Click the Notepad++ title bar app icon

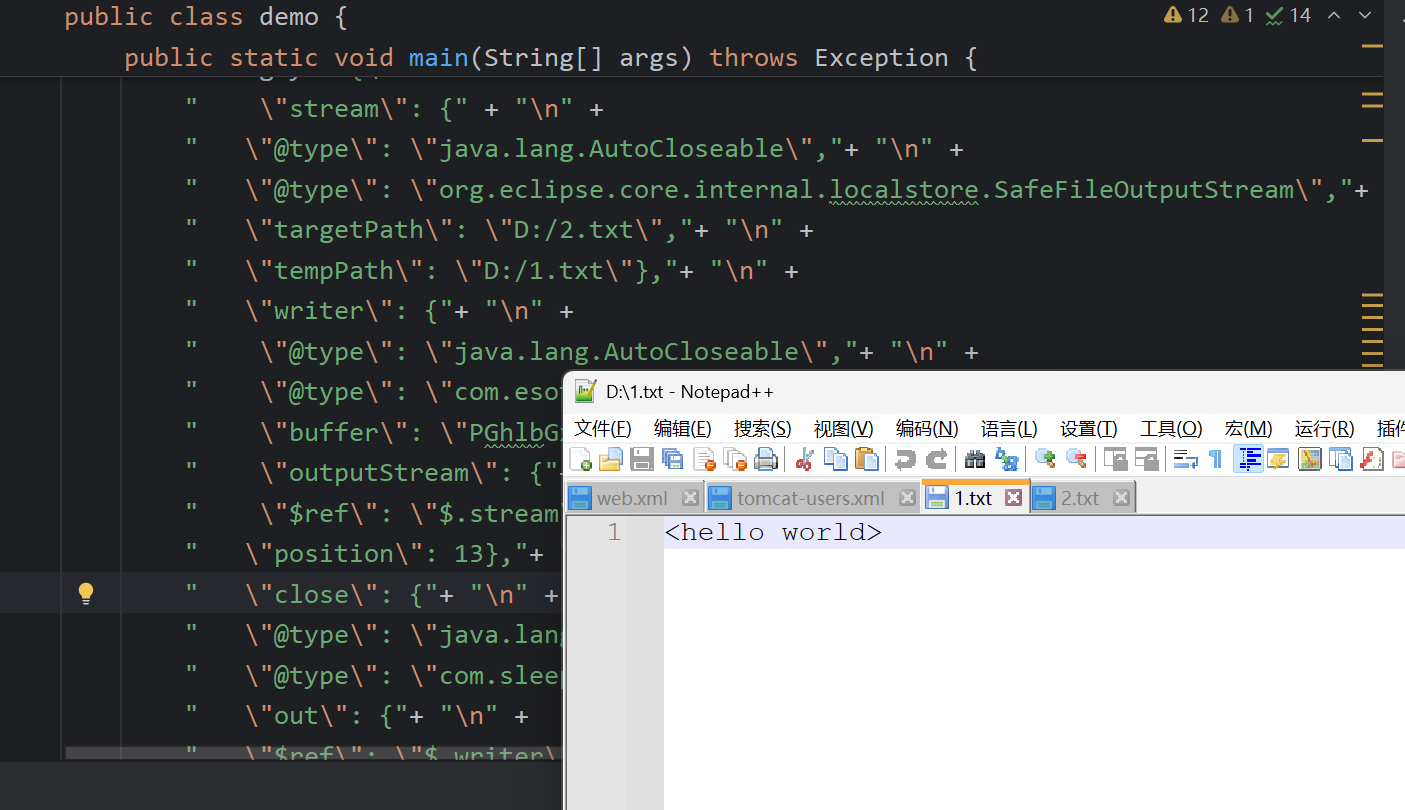tap(586, 391)
